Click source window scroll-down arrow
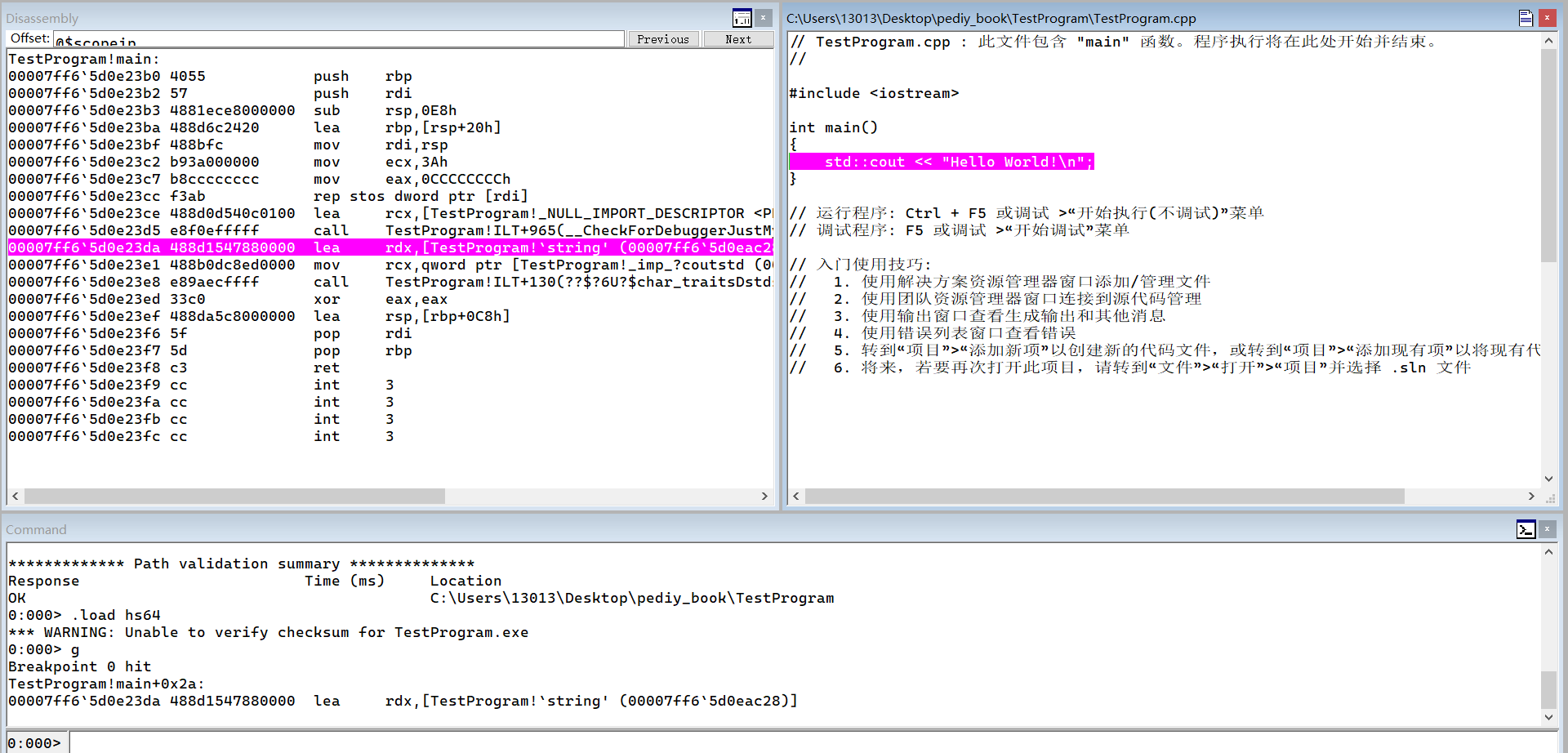 [1548, 479]
